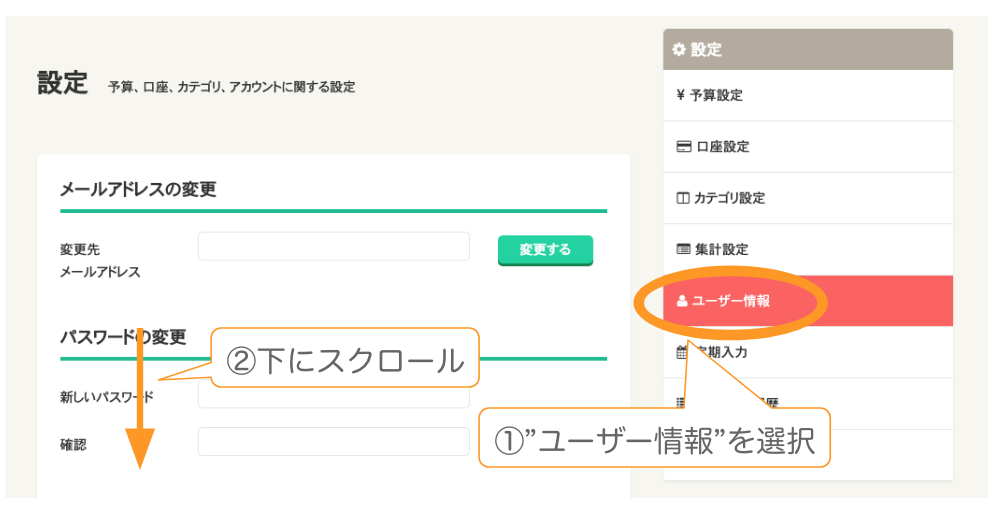Focus the 変更先メールアドレス input field
Viewport: 1002px width, 510px height.
(334, 247)
